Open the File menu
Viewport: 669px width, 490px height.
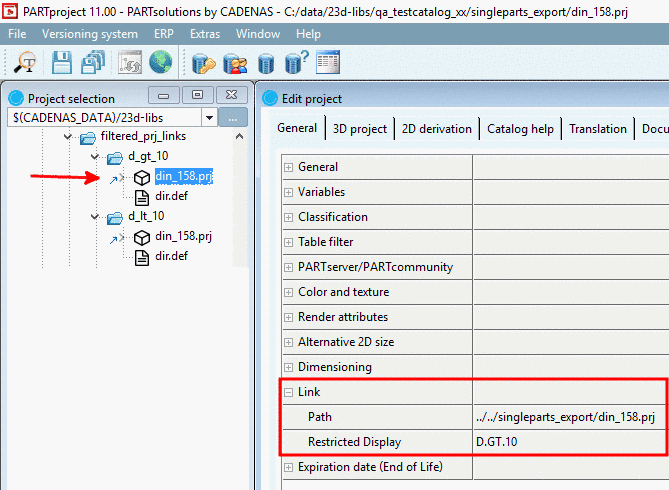pos(17,34)
